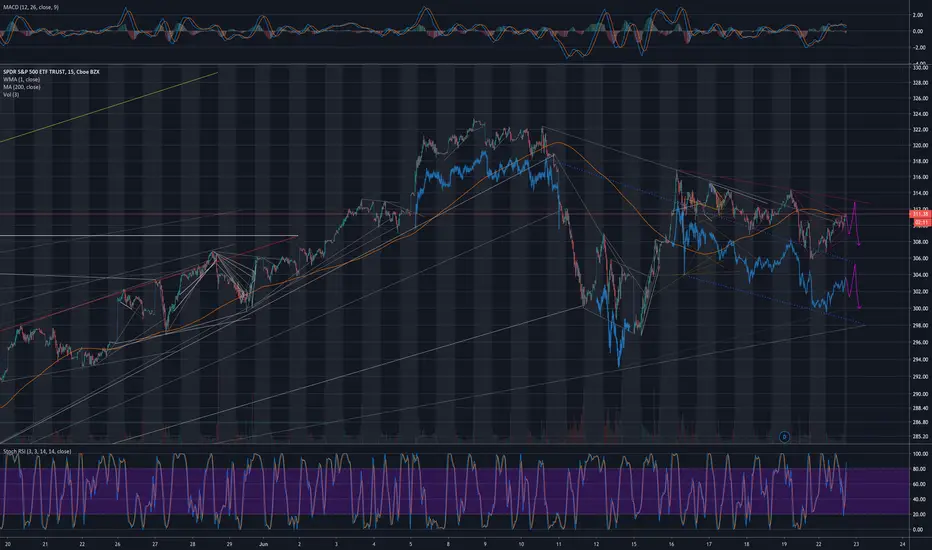
Task: Click date 16 on the time axis
Action: point(671,543)
